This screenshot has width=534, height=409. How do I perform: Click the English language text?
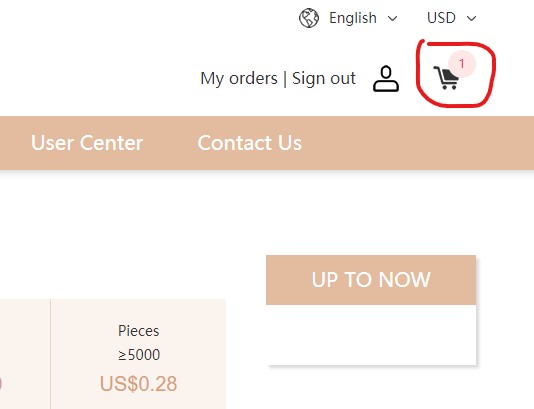point(353,18)
